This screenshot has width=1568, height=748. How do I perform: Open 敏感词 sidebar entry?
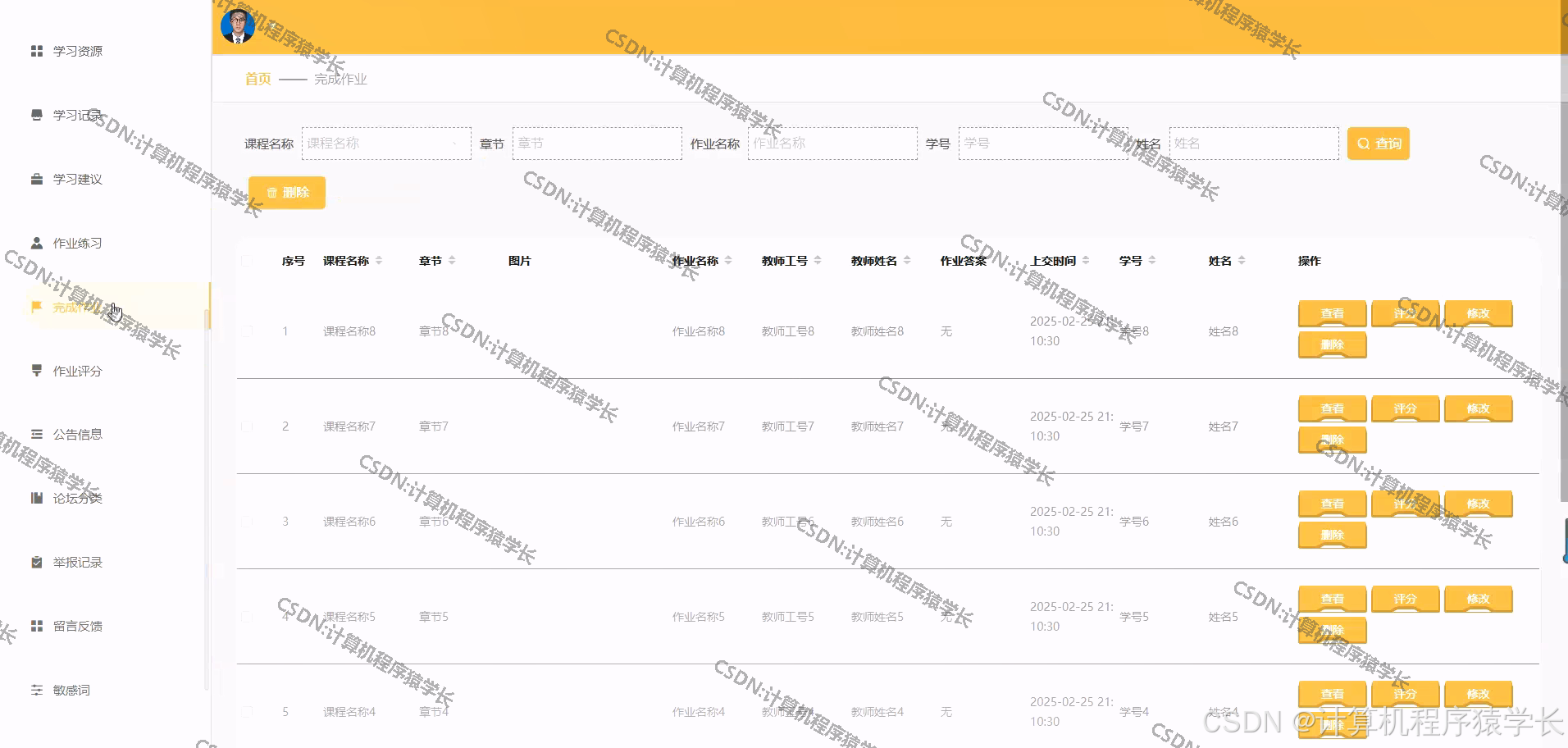(71, 690)
